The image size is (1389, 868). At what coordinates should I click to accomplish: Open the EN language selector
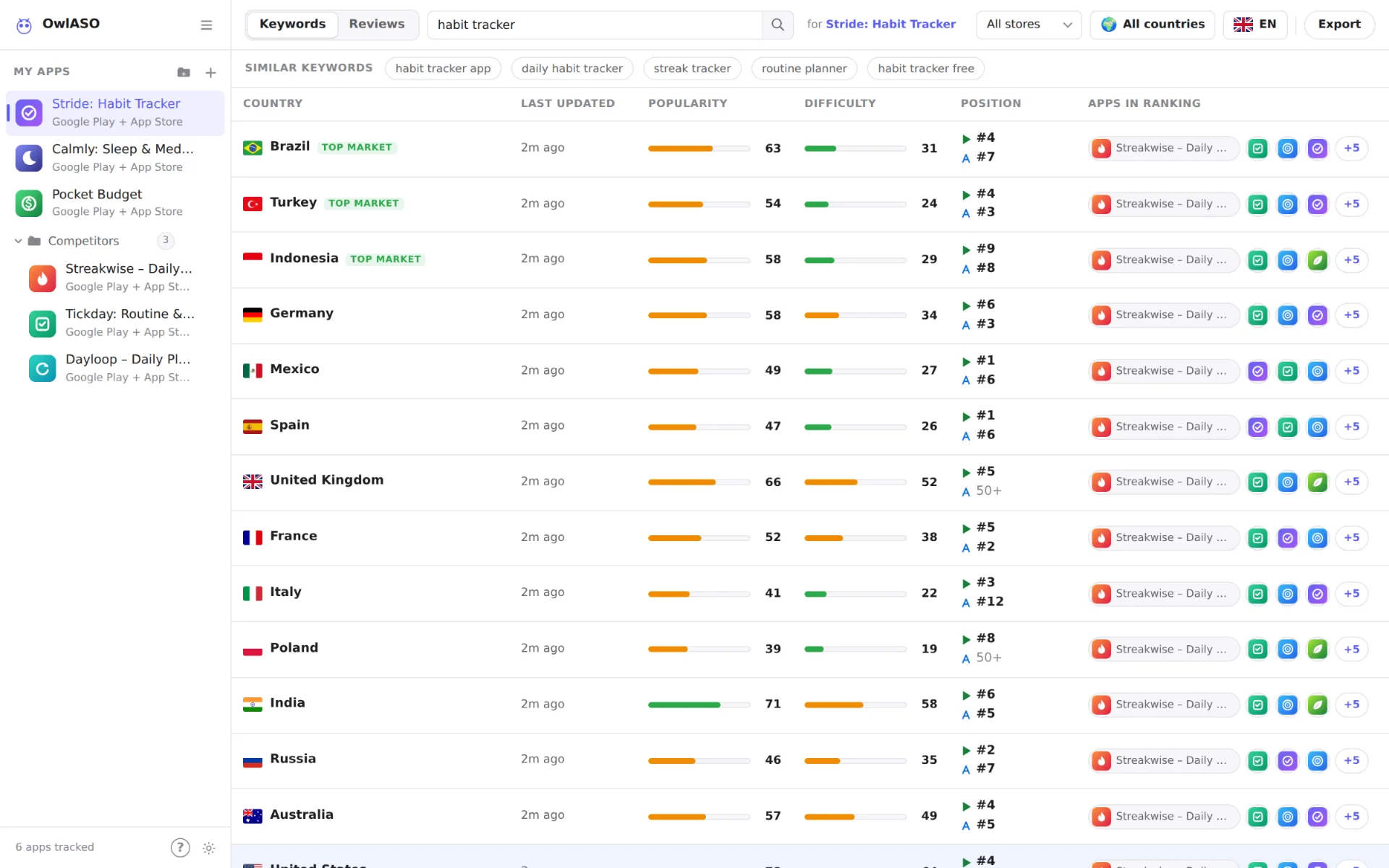1255,25
